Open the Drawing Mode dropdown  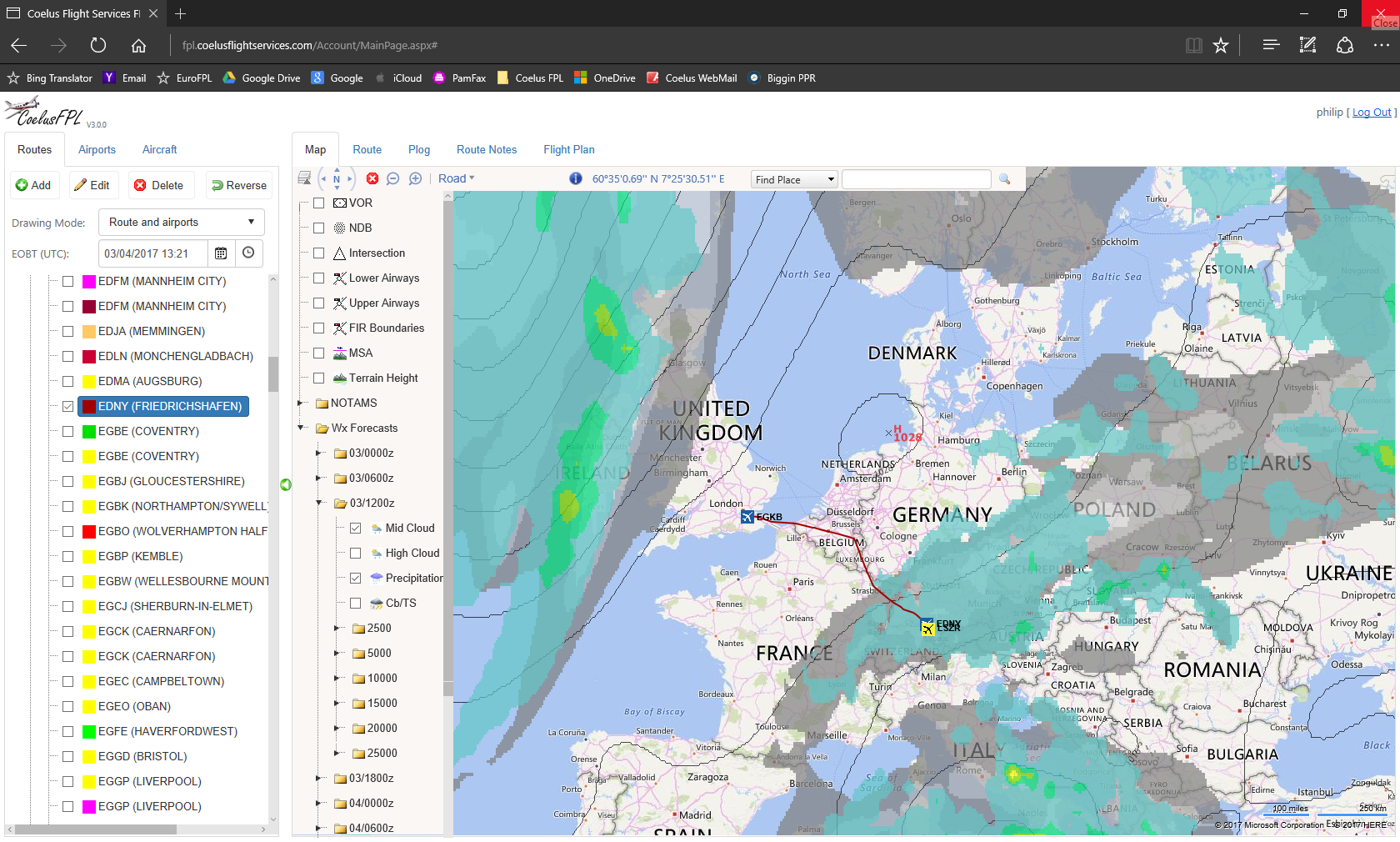(x=181, y=222)
